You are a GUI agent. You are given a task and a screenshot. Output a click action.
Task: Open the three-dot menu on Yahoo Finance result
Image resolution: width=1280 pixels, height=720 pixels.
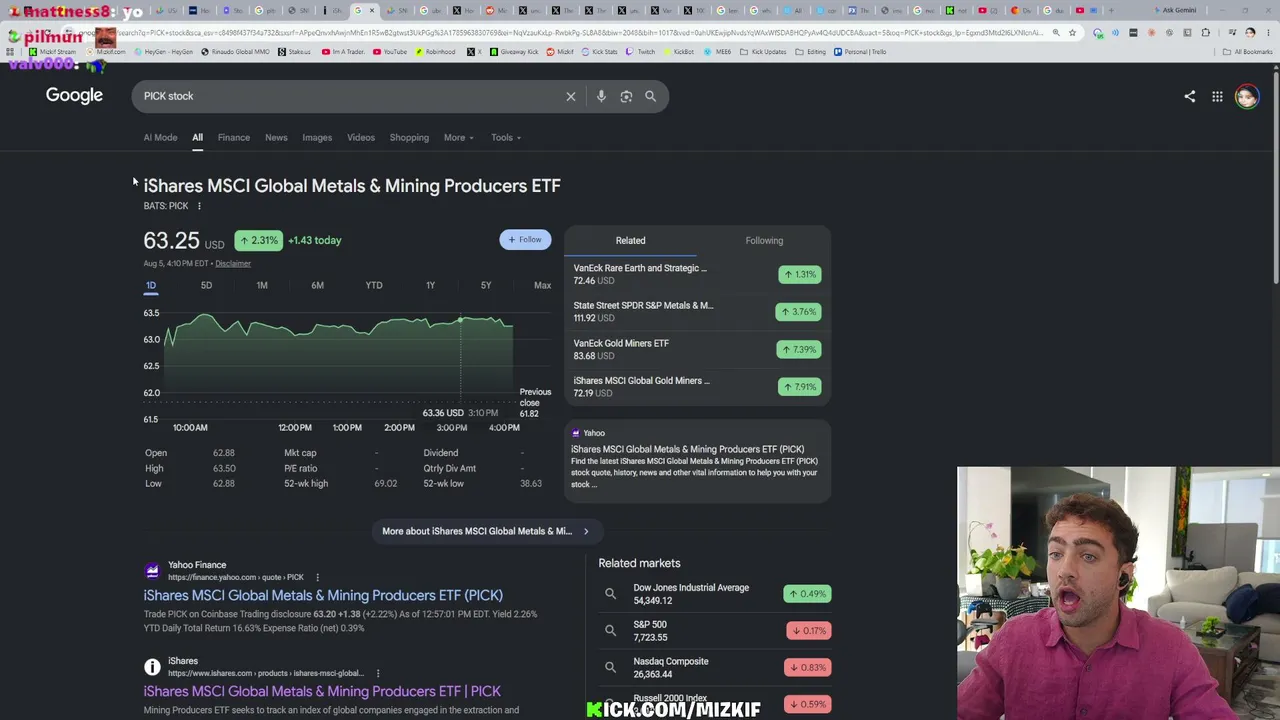pos(317,577)
